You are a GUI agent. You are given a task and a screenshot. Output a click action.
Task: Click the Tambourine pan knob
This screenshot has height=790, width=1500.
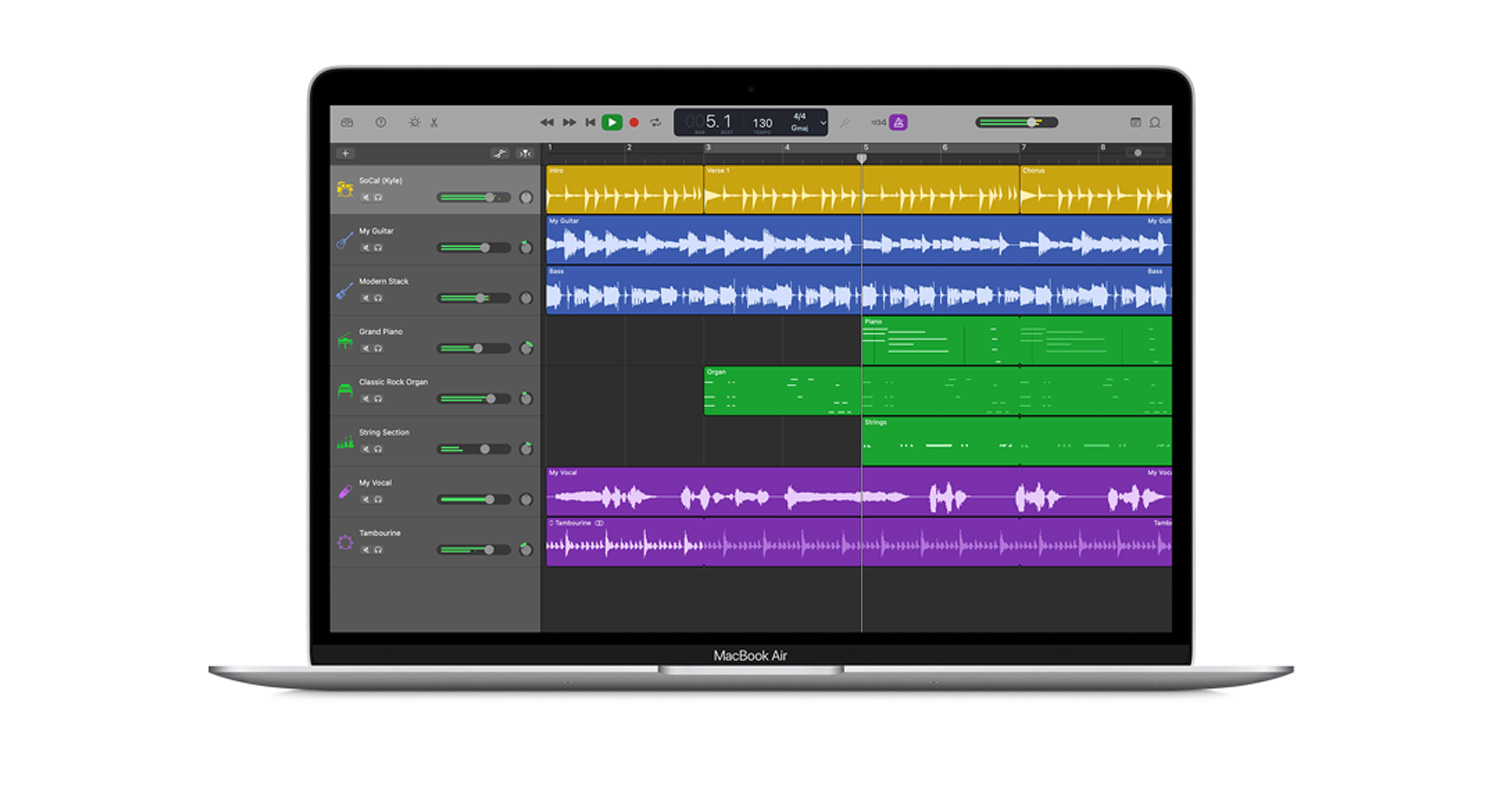pyautogui.click(x=526, y=549)
